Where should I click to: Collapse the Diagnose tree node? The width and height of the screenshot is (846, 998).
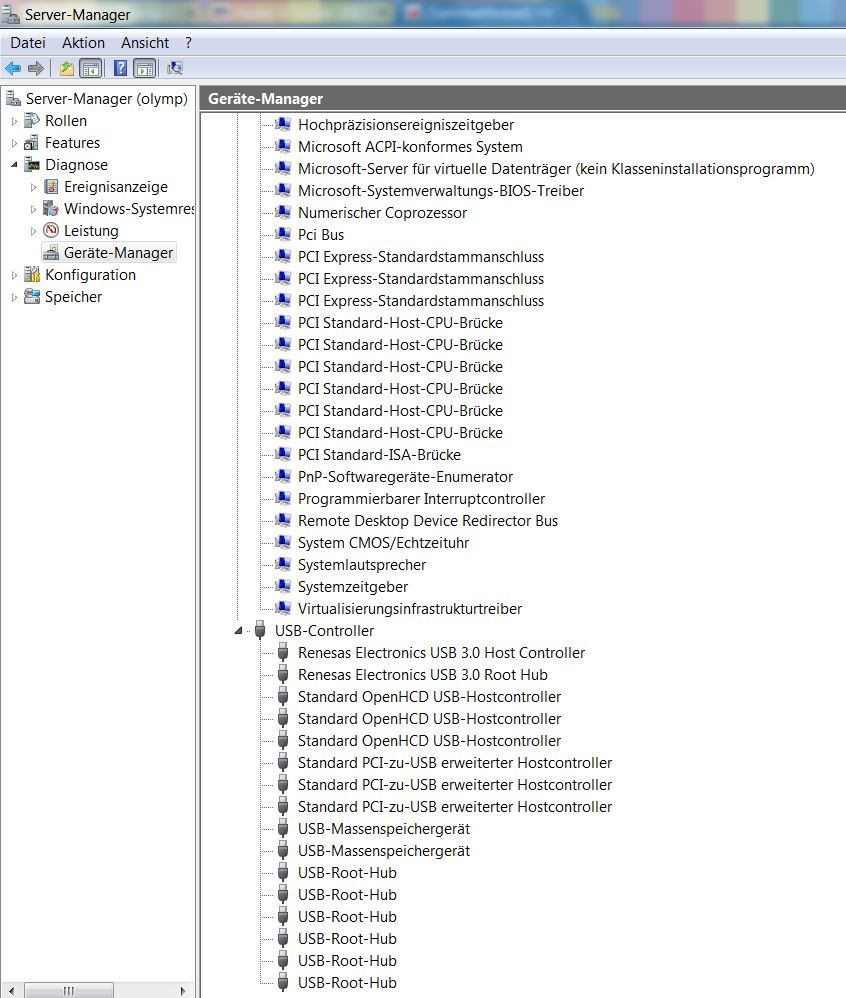14,165
